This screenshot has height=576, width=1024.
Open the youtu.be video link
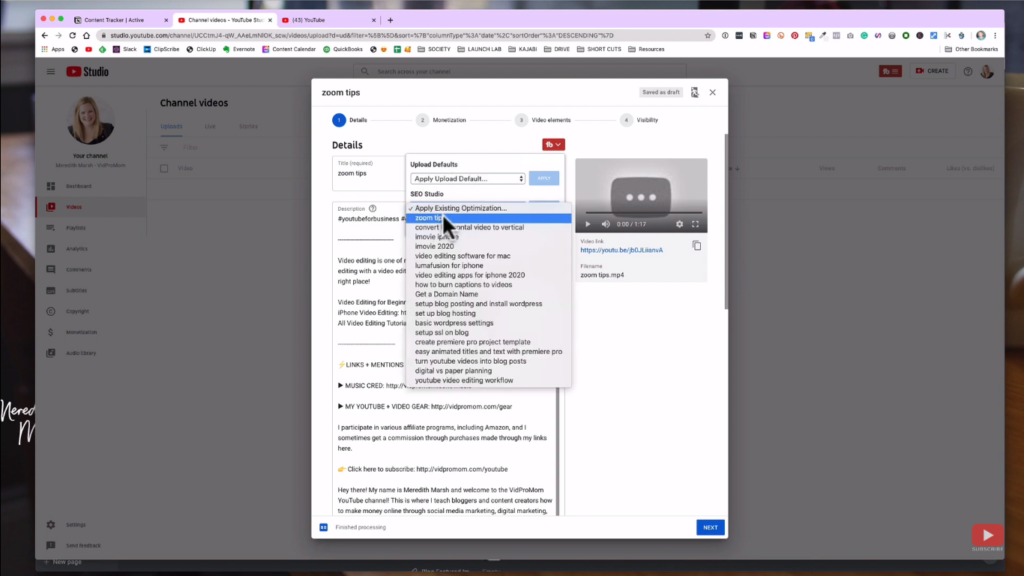621,250
